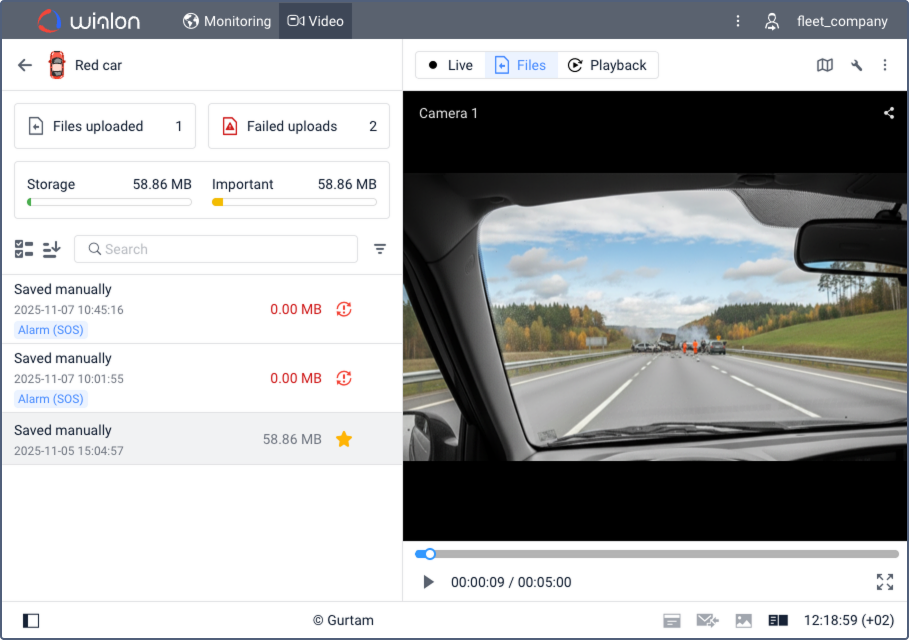The height and width of the screenshot is (640, 909).
Task: Open the Failed uploads card
Action: (x=299, y=126)
